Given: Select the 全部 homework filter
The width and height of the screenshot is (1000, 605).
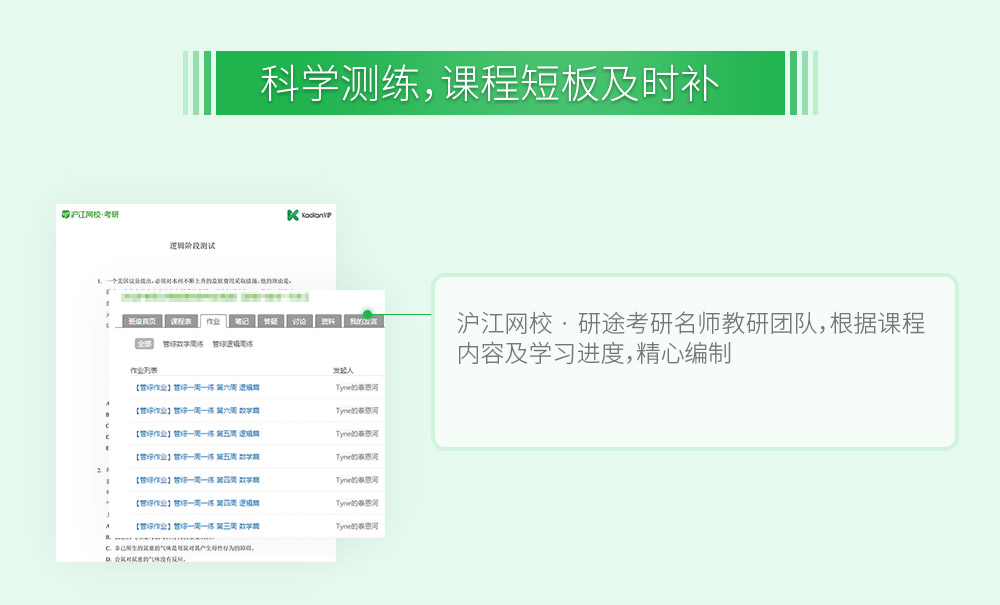Looking at the screenshot, I should tap(145, 344).
